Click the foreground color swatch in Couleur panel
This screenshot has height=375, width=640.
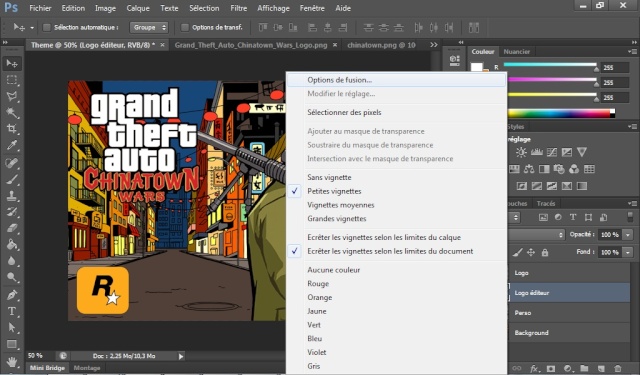click(477, 67)
